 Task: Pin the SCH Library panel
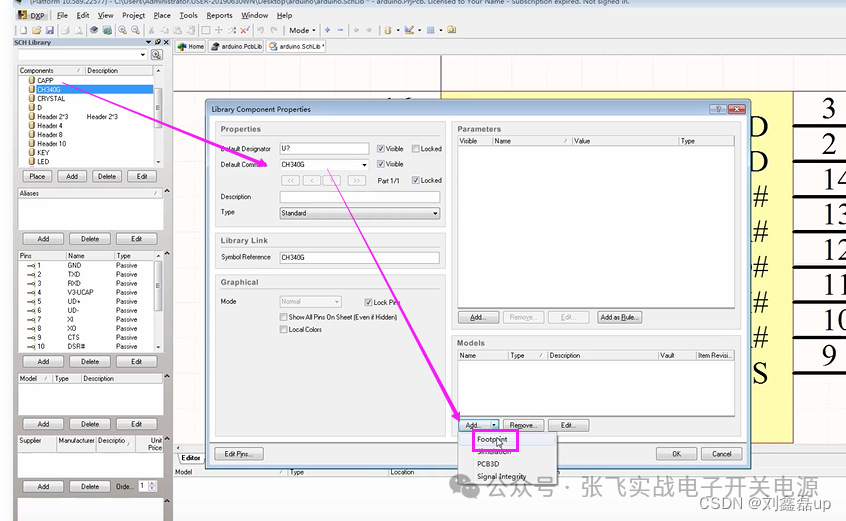(x=158, y=42)
